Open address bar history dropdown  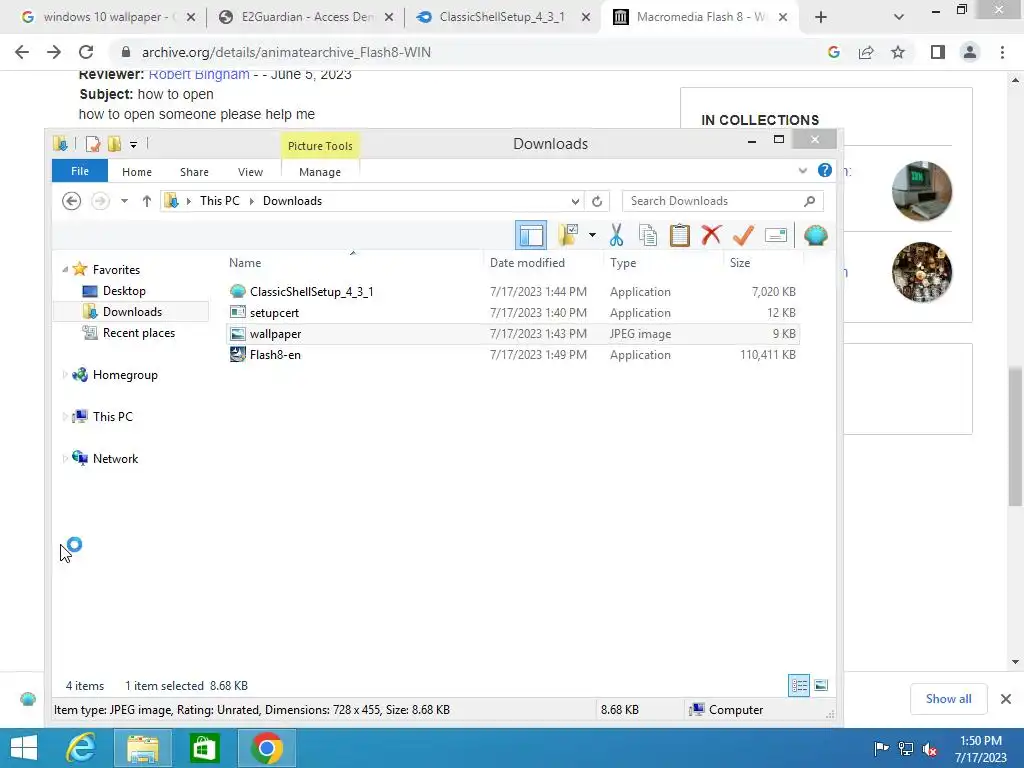coord(575,201)
